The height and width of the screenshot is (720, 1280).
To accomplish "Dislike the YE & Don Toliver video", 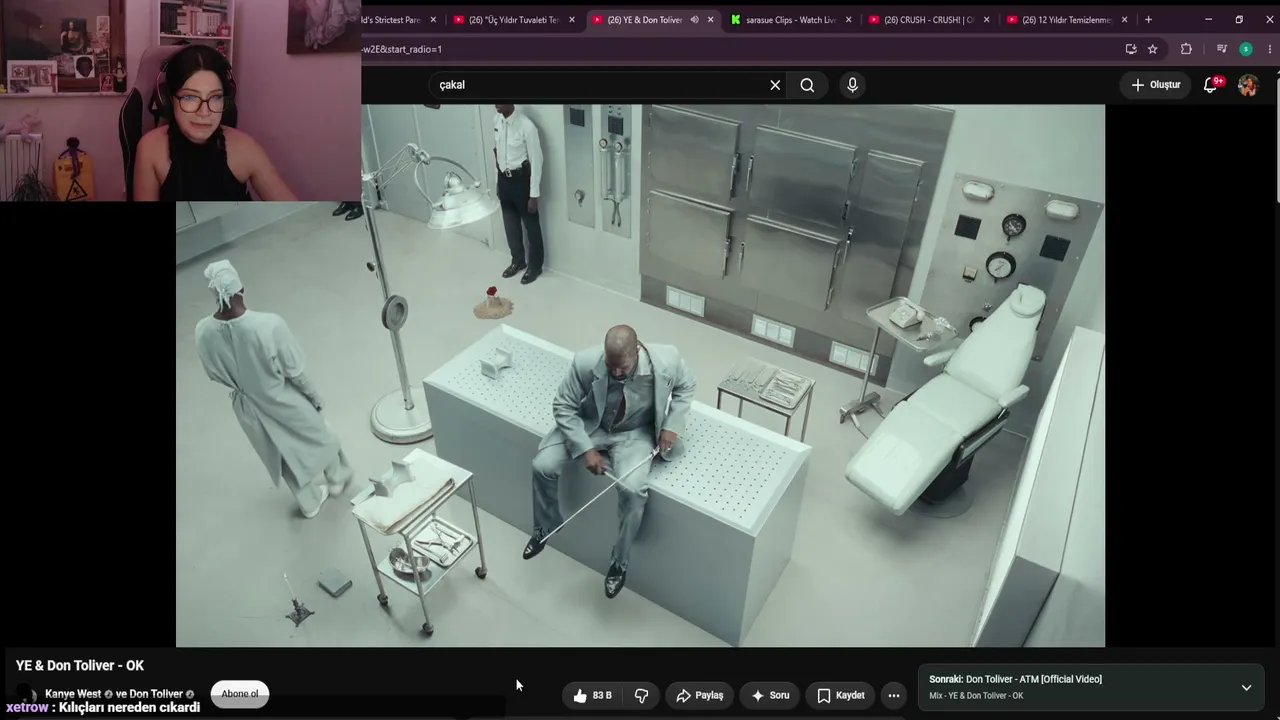I will [642, 696].
